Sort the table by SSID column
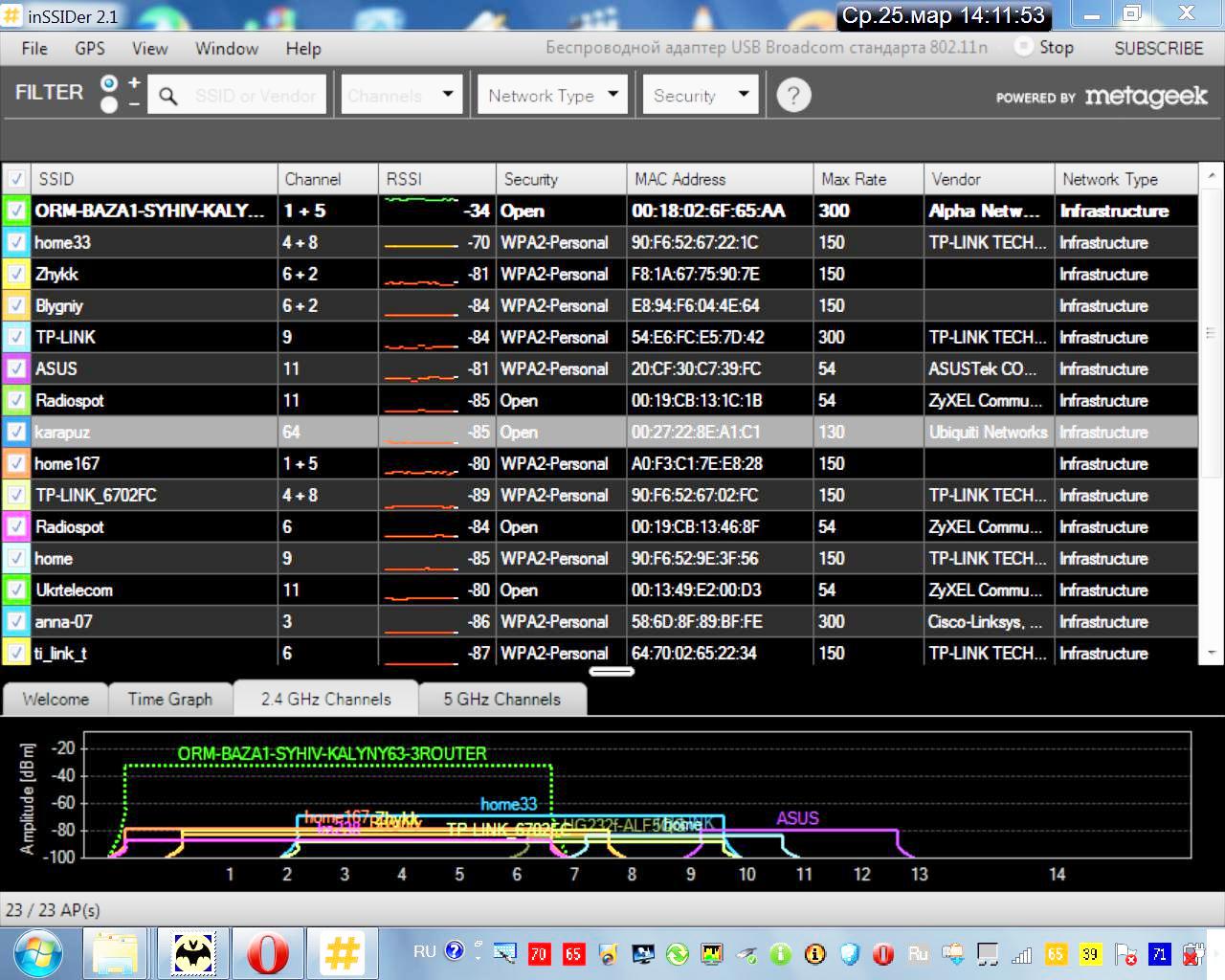1225x980 pixels. 156,179
